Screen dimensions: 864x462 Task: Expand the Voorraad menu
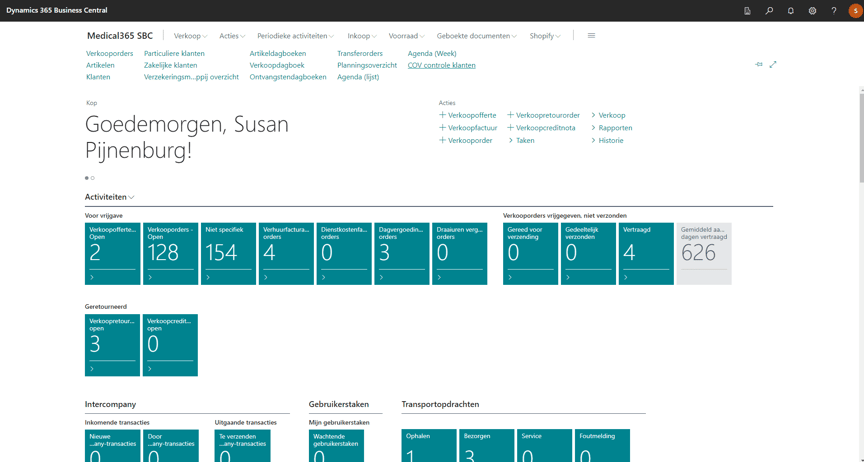[x=407, y=36]
